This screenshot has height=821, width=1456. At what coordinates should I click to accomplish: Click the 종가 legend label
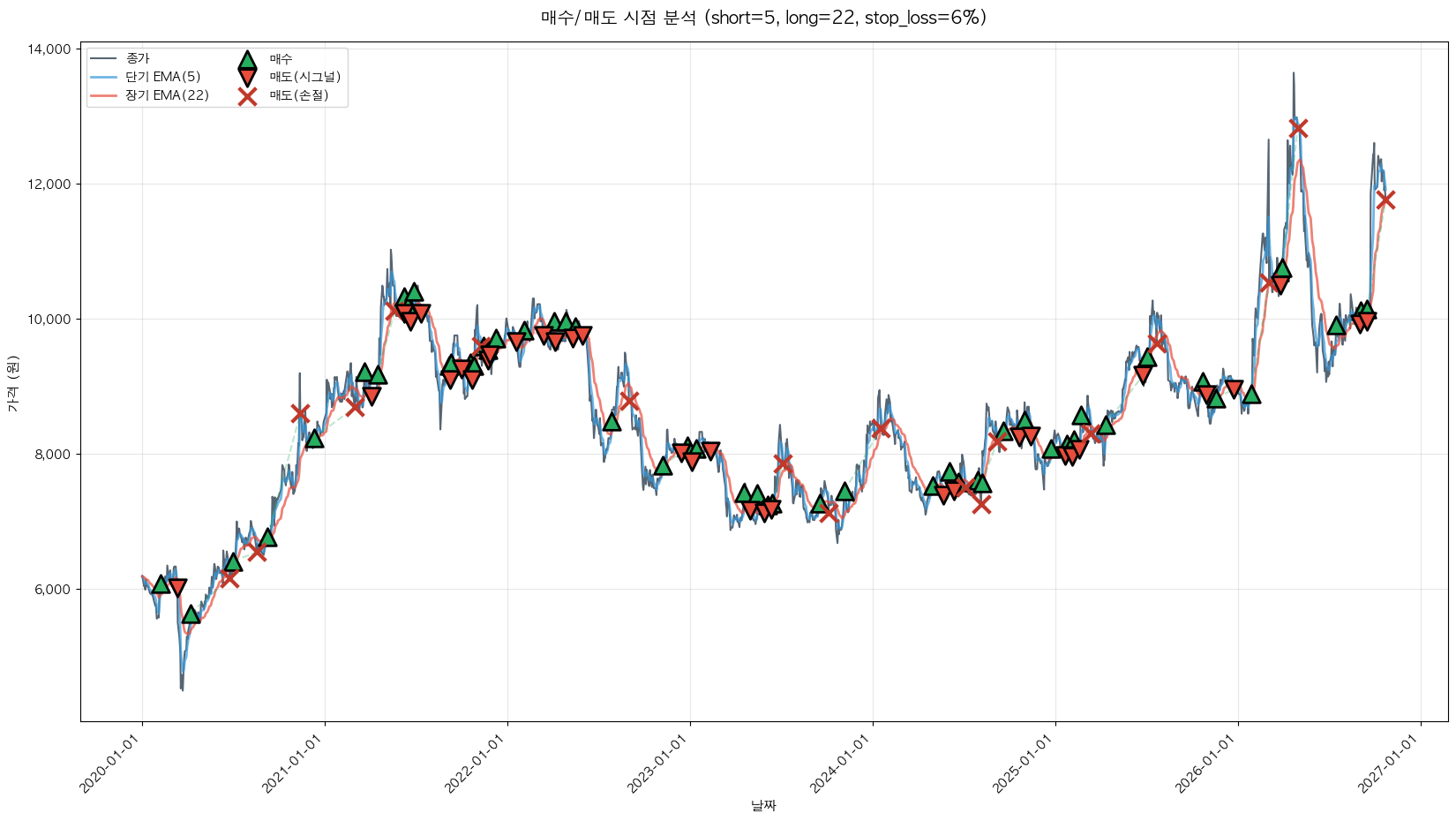pos(138,59)
